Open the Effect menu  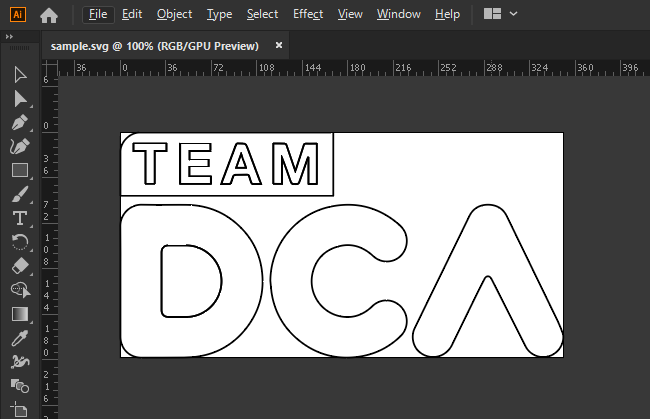pyautogui.click(x=308, y=15)
